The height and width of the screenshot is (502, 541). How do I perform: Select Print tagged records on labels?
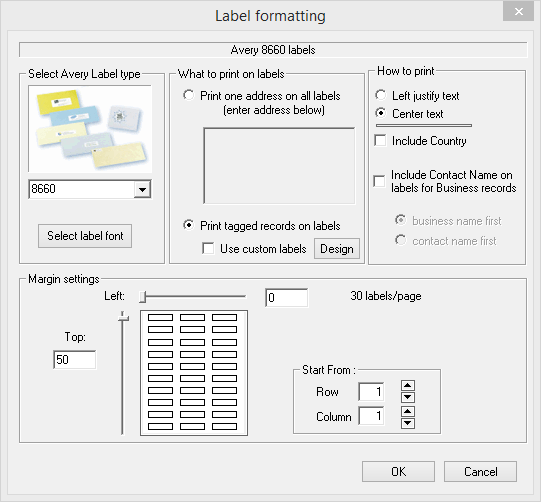point(189,225)
